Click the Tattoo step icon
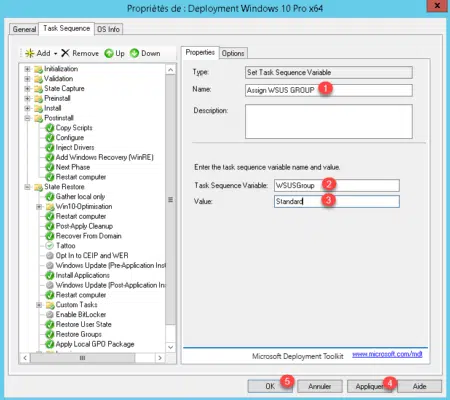 coord(50,246)
